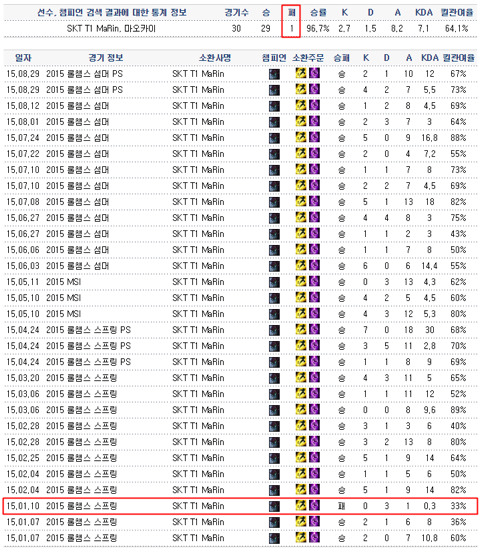Click the KDA column header in the match table
Viewport: 480px width, 554px height.
[x=429, y=58]
